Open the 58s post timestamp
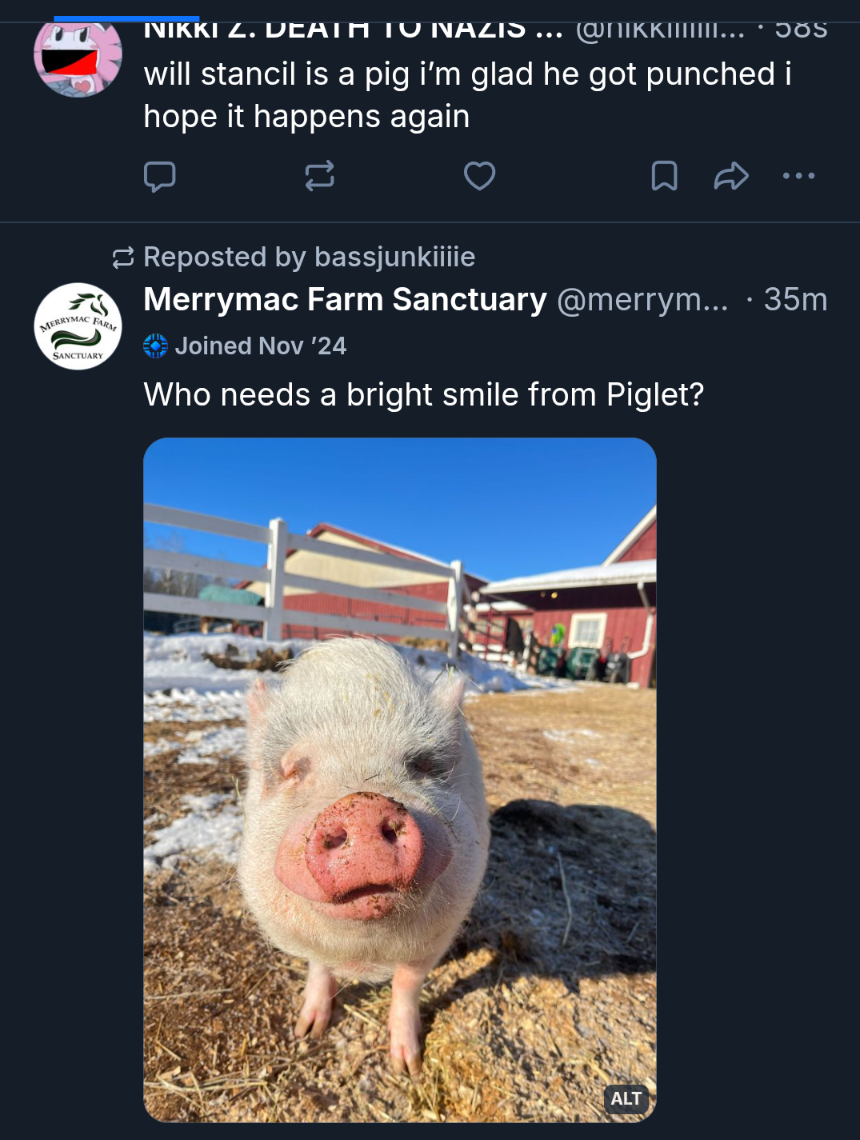Image resolution: width=860 pixels, height=1140 pixels. (802, 27)
